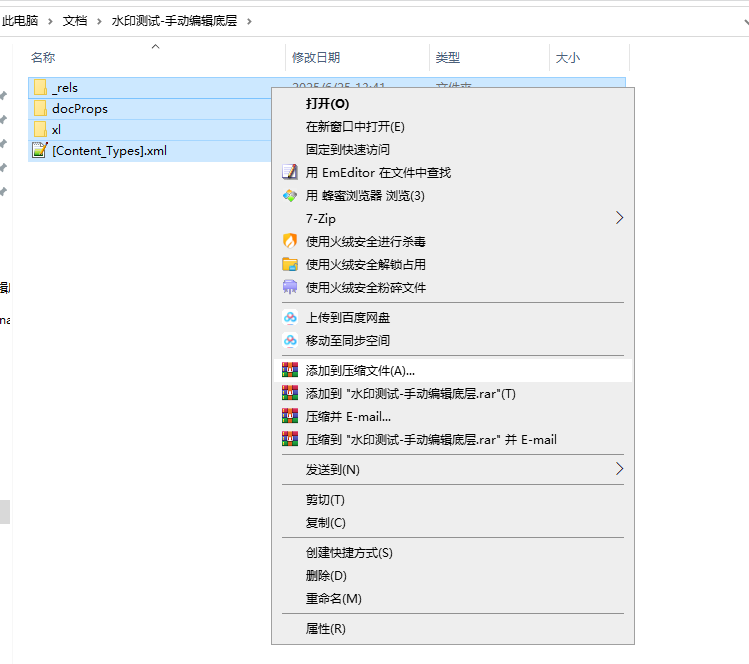Select the docProps folder name

(80, 108)
